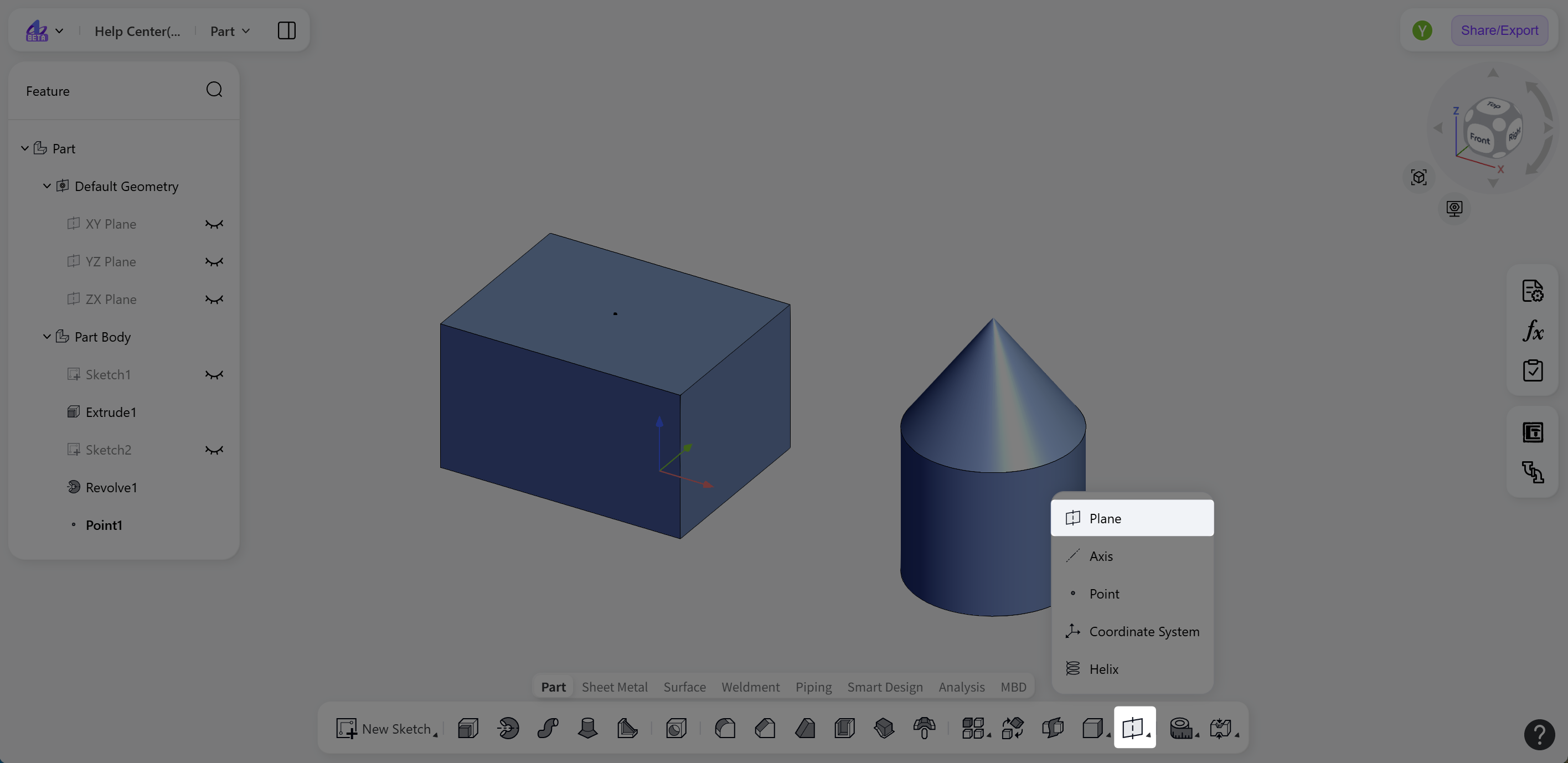Viewport: 1568px width, 763px height.
Task: Open the display settings monitor icon
Action: [1454, 208]
